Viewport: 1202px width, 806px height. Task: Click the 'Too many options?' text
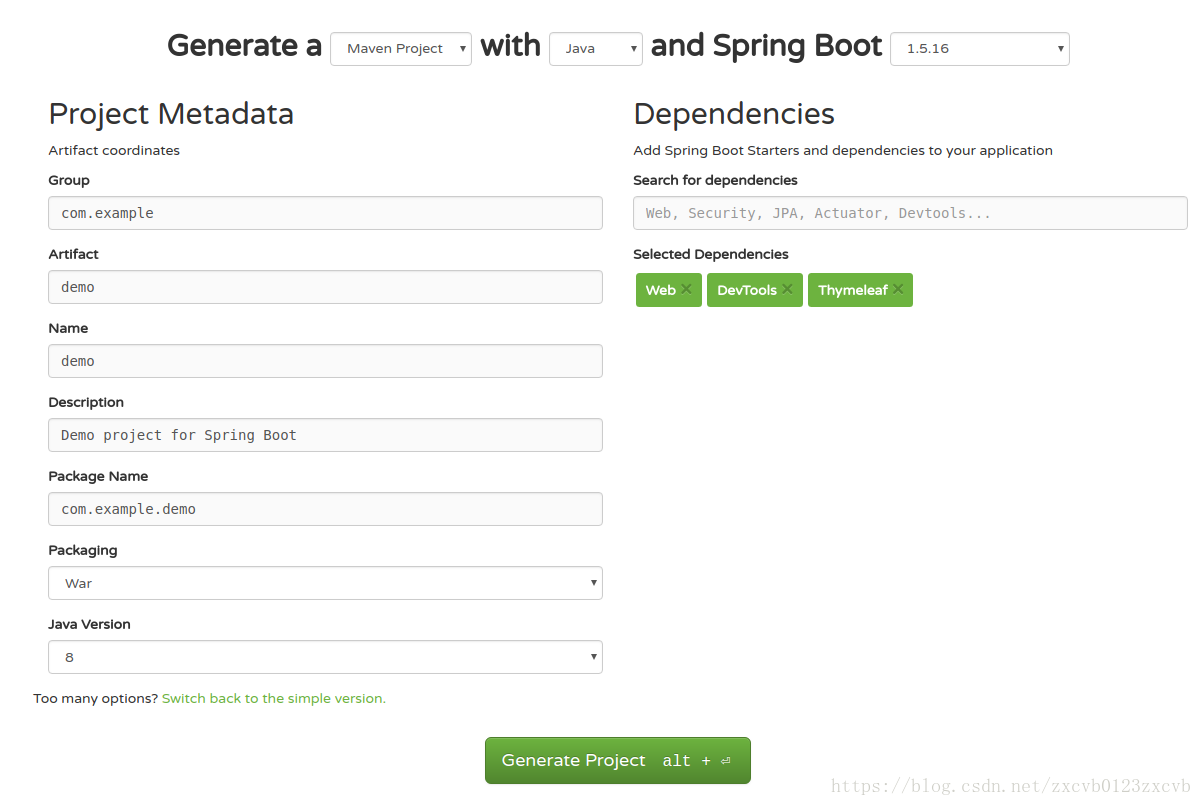tap(96, 699)
